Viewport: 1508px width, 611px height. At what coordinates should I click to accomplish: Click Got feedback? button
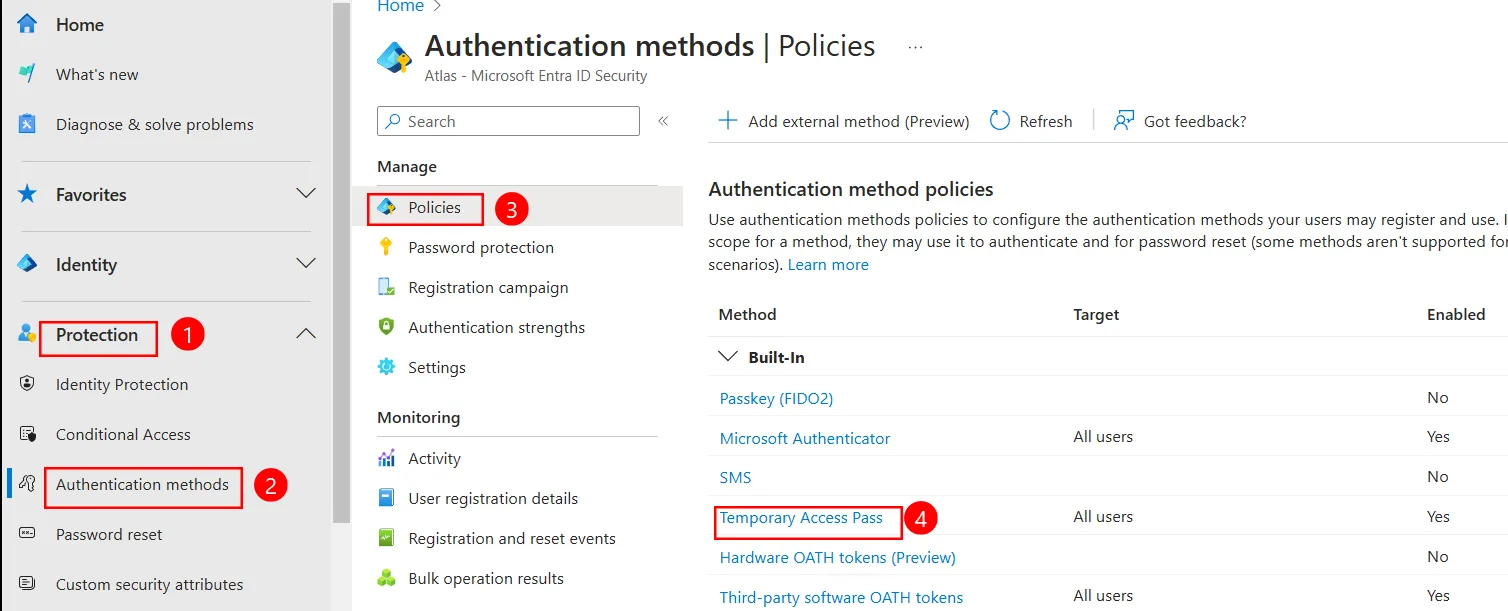[x=1180, y=121]
